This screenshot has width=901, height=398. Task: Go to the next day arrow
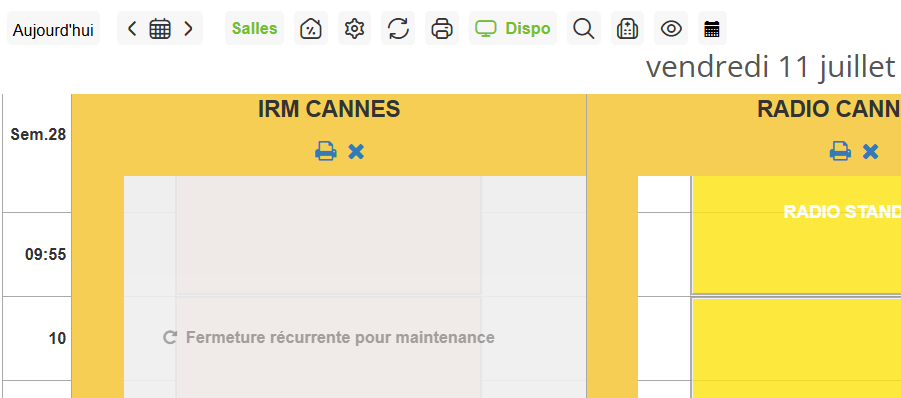[188, 28]
